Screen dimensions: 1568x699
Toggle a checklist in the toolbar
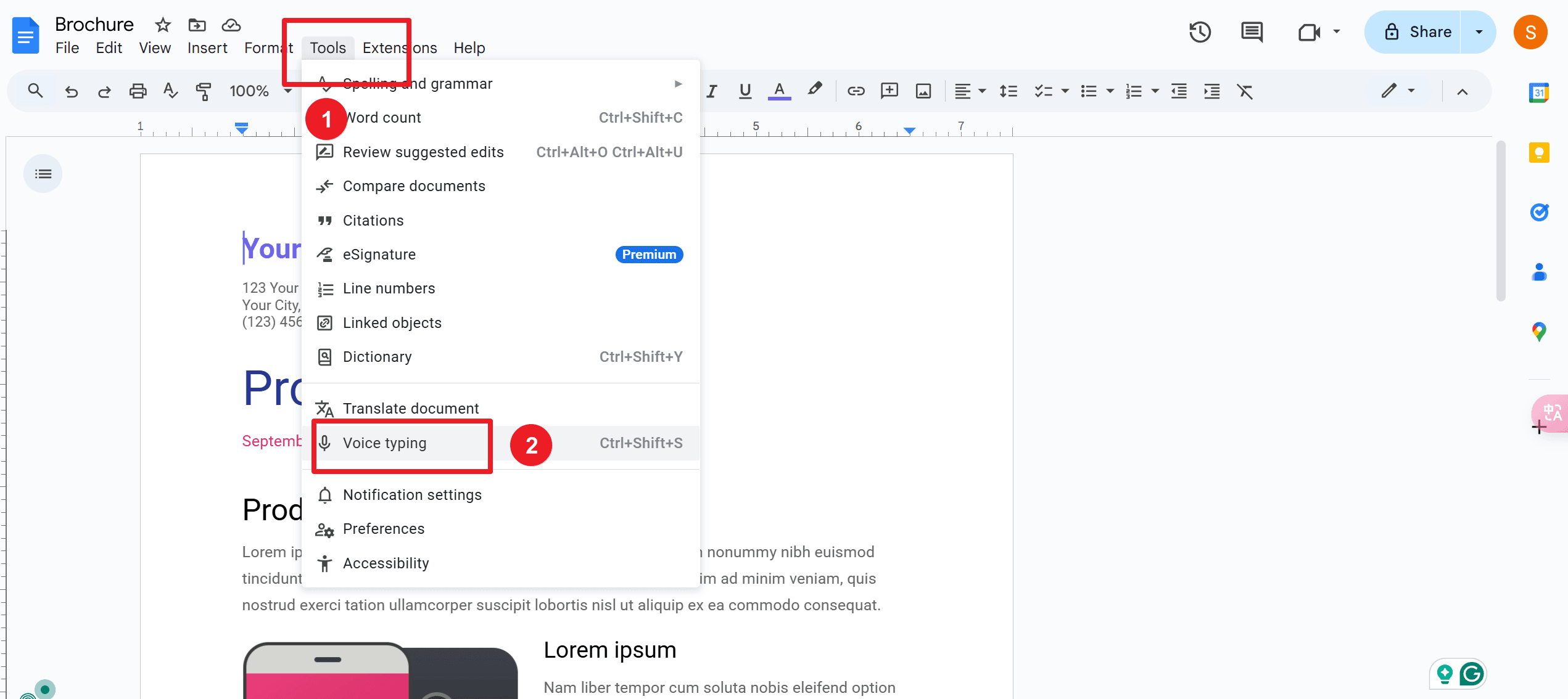coord(1044,91)
